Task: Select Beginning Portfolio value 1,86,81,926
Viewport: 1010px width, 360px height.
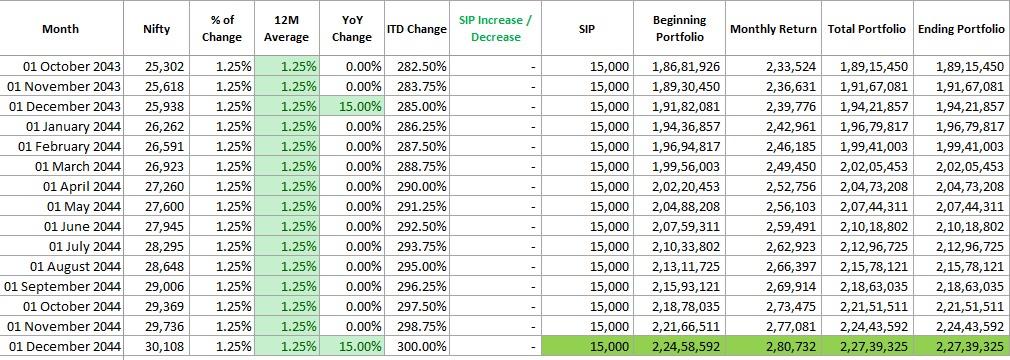Action: point(680,66)
